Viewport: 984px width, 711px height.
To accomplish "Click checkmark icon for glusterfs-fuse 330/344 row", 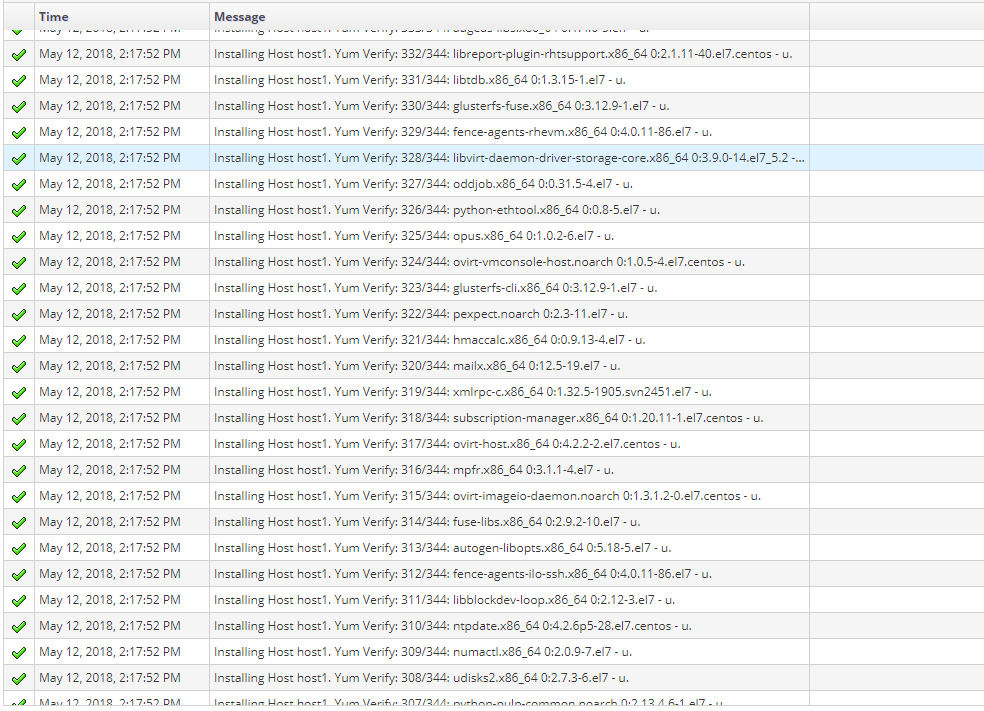I will [x=18, y=106].
